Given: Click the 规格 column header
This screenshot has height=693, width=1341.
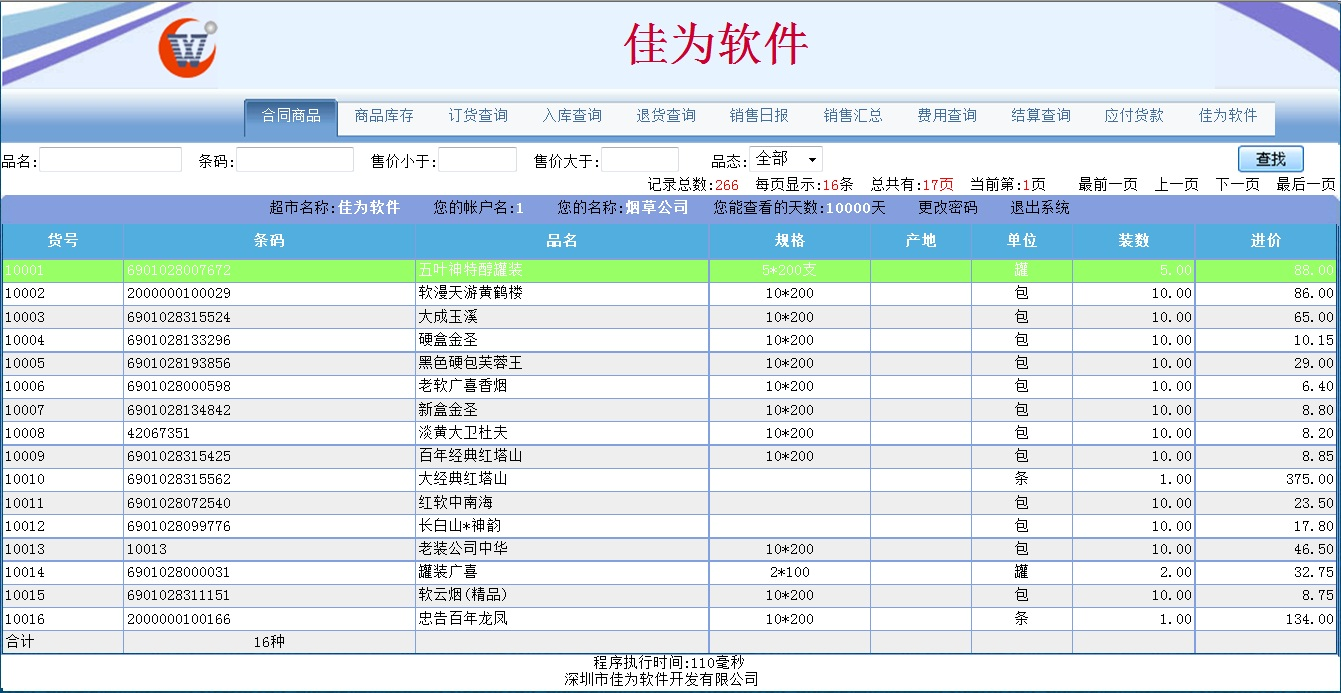Looking at the screenshot, I should point(790,241).
